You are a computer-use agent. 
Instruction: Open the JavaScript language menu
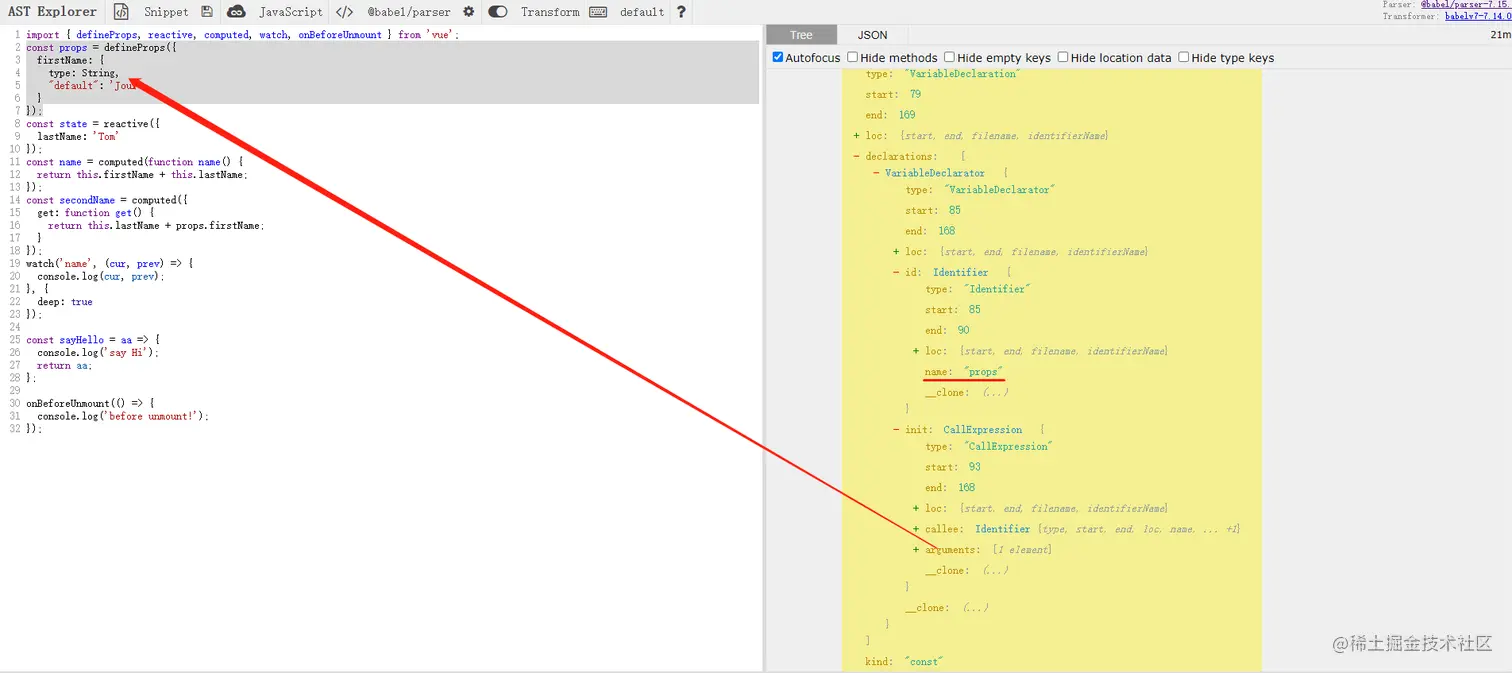[291, 12]
